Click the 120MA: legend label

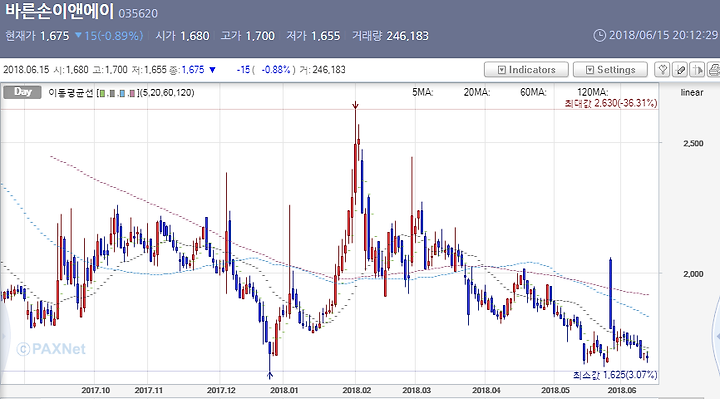tap(593, 92)
